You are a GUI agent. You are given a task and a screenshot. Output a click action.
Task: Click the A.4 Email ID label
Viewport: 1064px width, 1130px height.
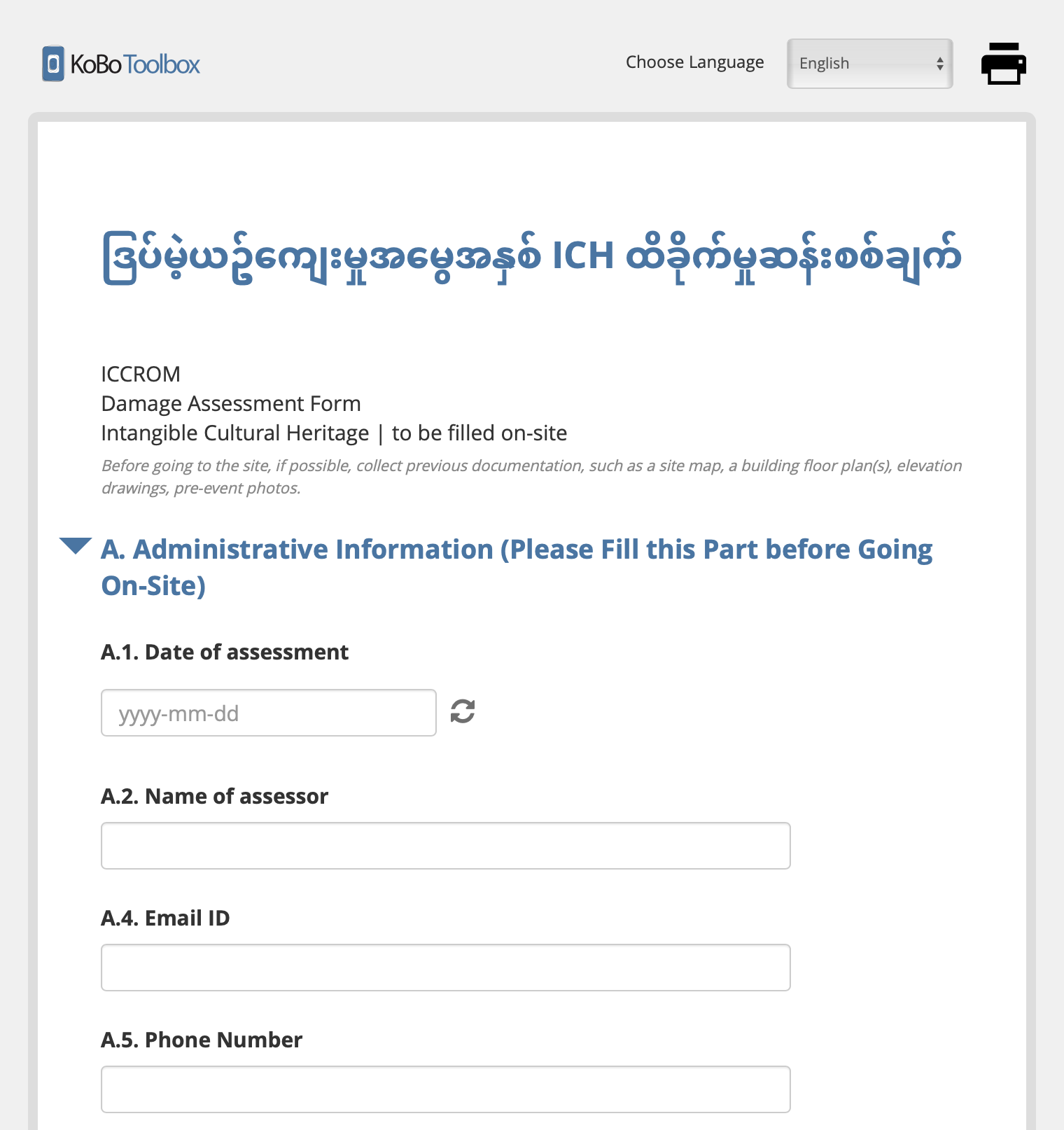[x=165, y=918]
